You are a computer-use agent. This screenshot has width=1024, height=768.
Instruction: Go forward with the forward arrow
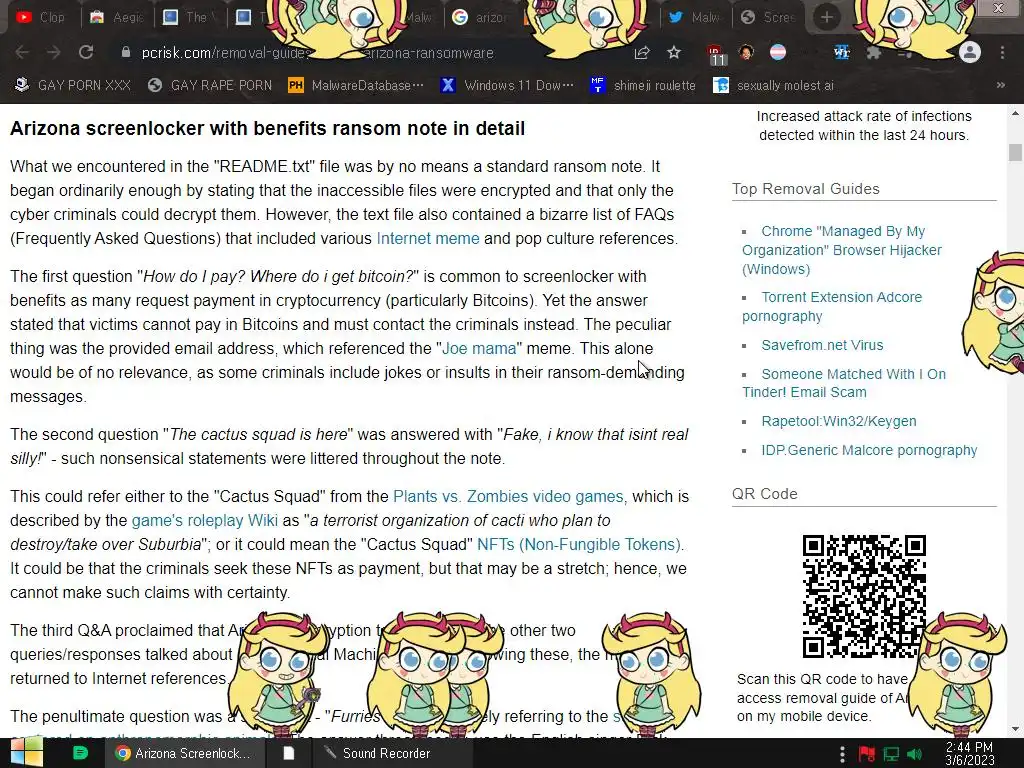coord(54,53)
